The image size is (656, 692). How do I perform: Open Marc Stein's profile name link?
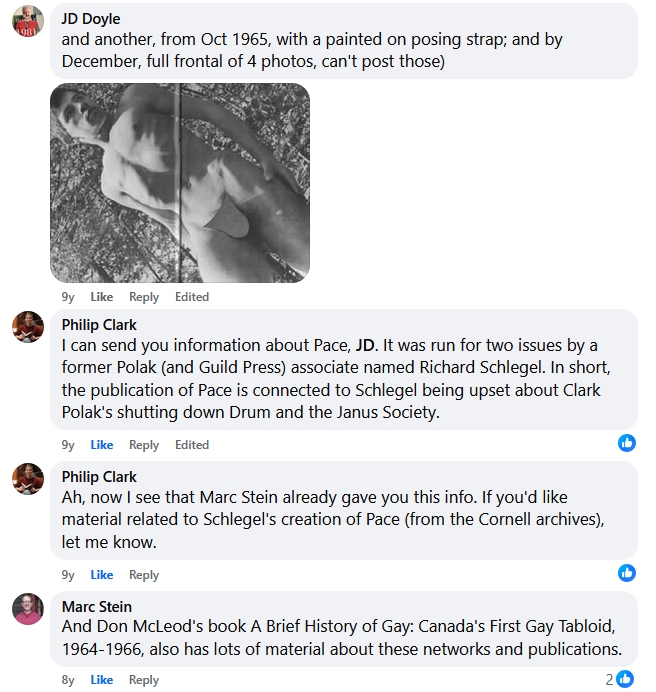point(97,606)
